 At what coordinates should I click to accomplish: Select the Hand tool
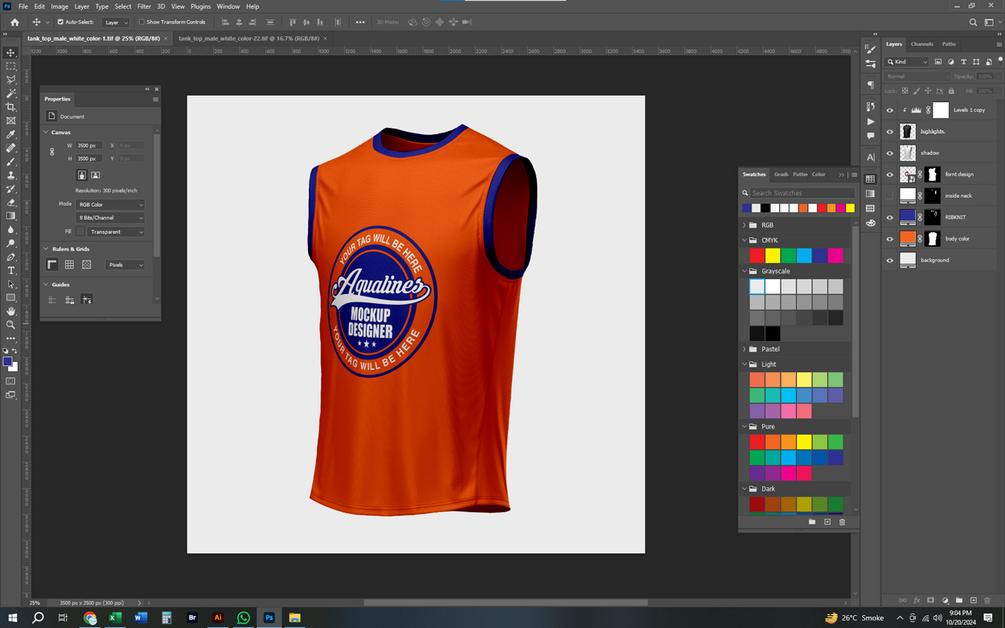point(11,311)
